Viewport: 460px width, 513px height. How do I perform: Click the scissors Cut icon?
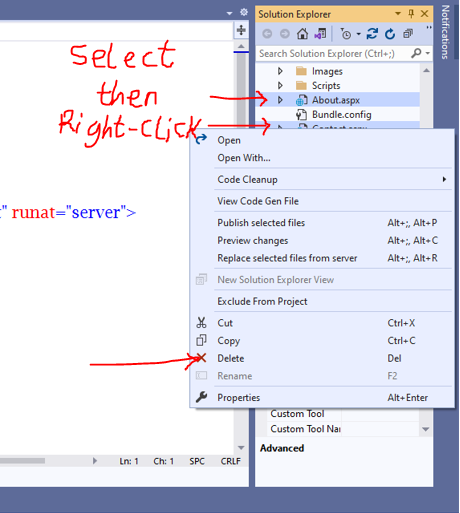201,323
